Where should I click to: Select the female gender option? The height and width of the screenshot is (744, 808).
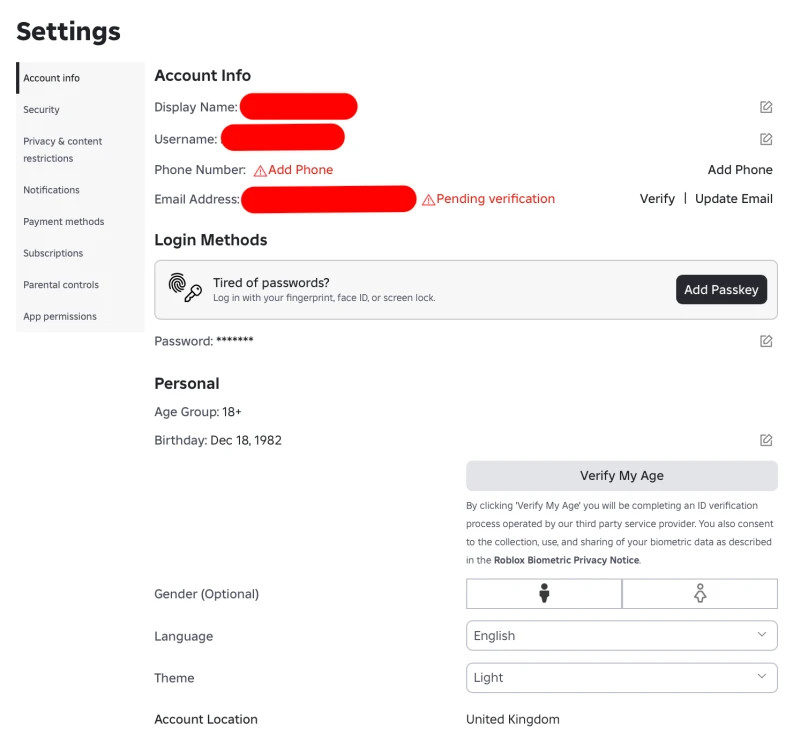[700, 594]
